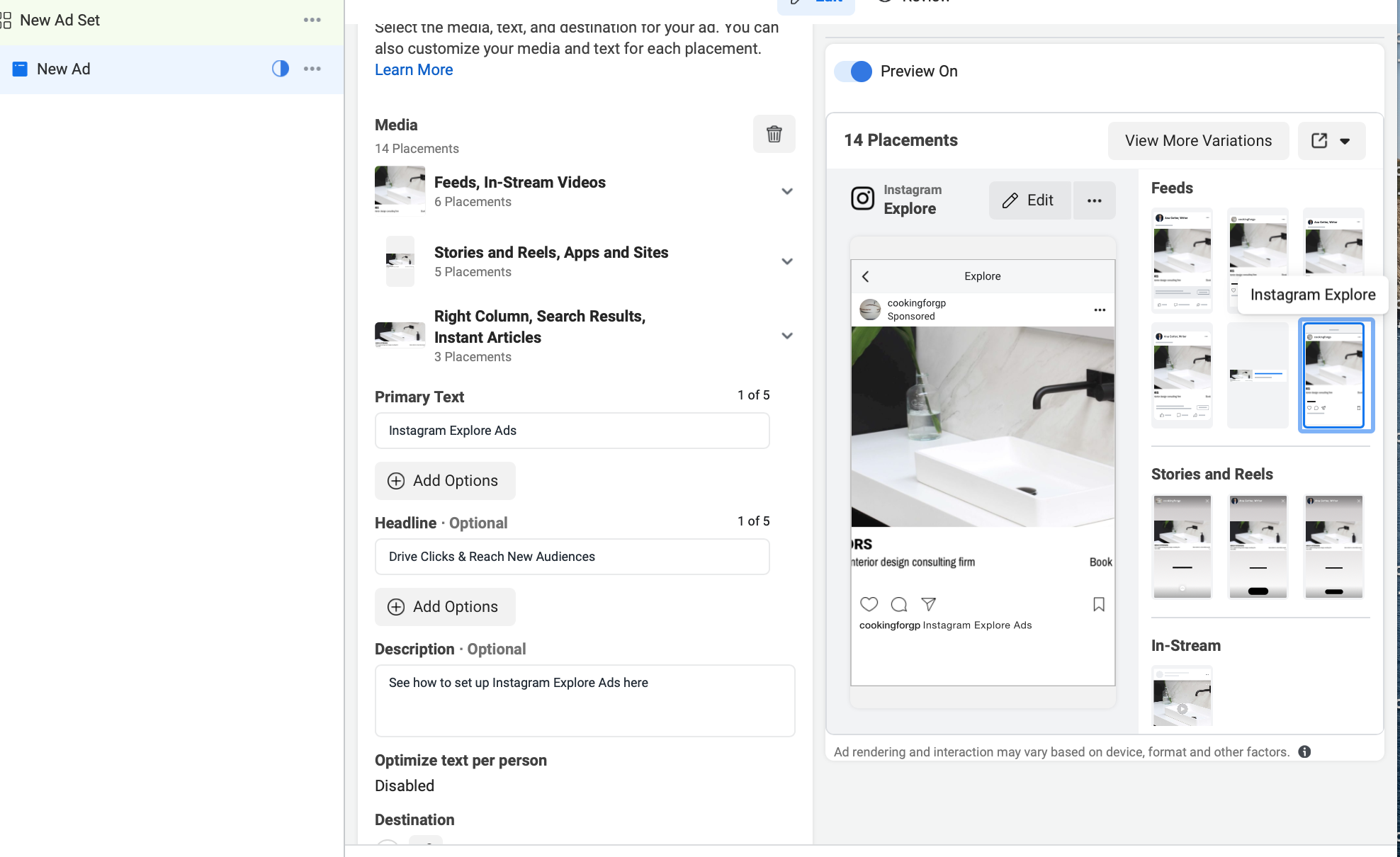Viewport: 1400px width, 857px height.
Task: Click the delete/trash media icon
Action: 775,133
